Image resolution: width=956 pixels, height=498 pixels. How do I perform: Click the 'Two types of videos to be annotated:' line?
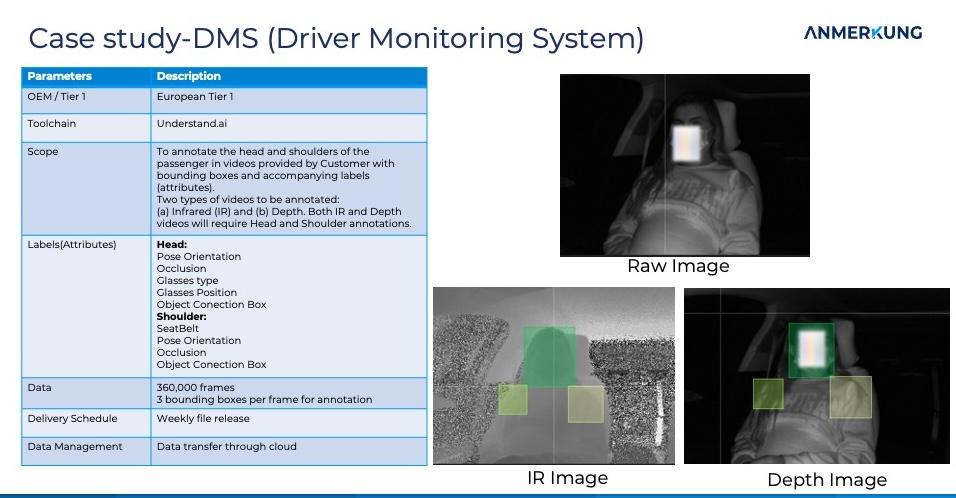[248, 199]
